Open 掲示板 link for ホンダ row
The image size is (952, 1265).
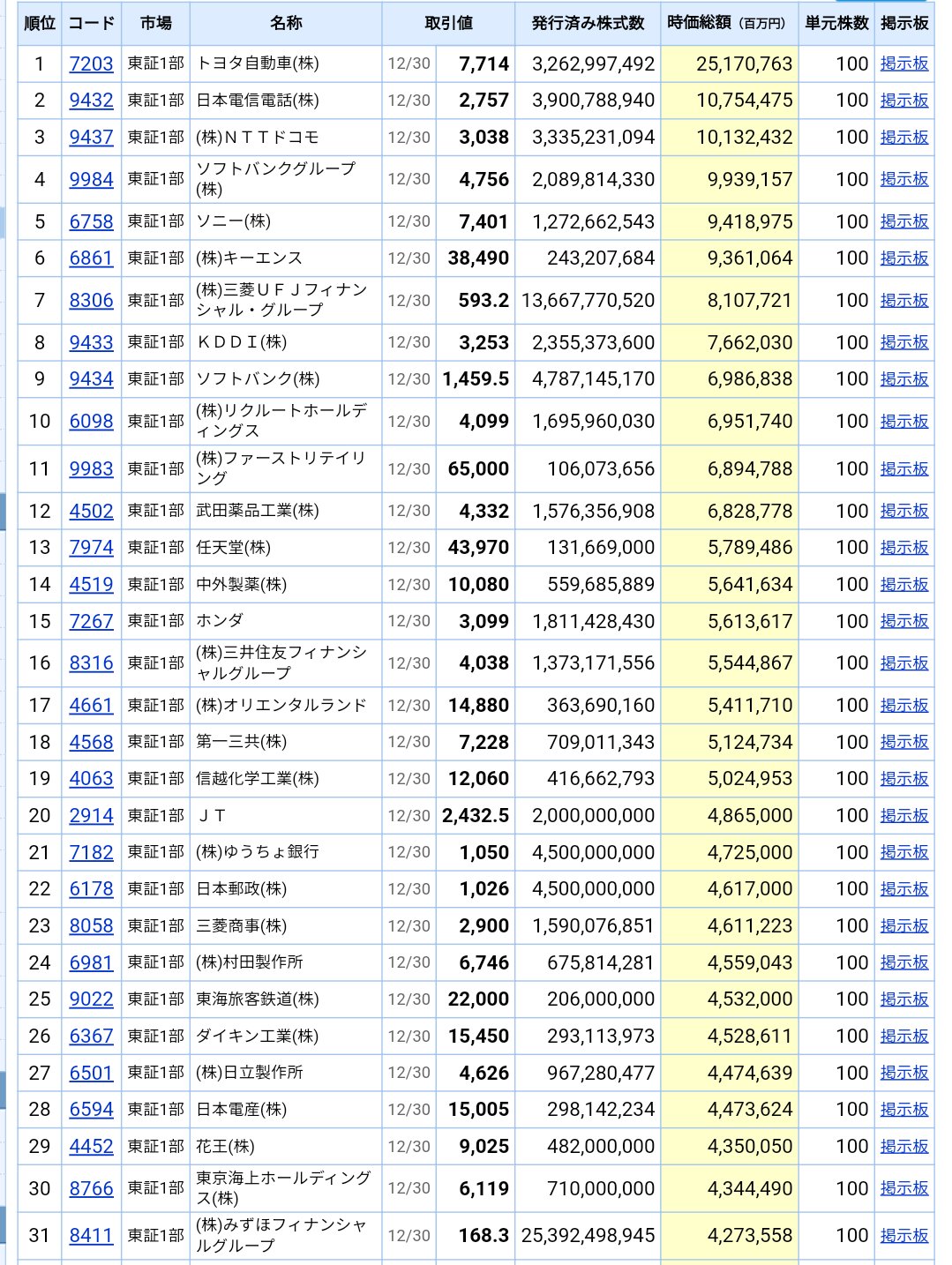click(904, 621)
